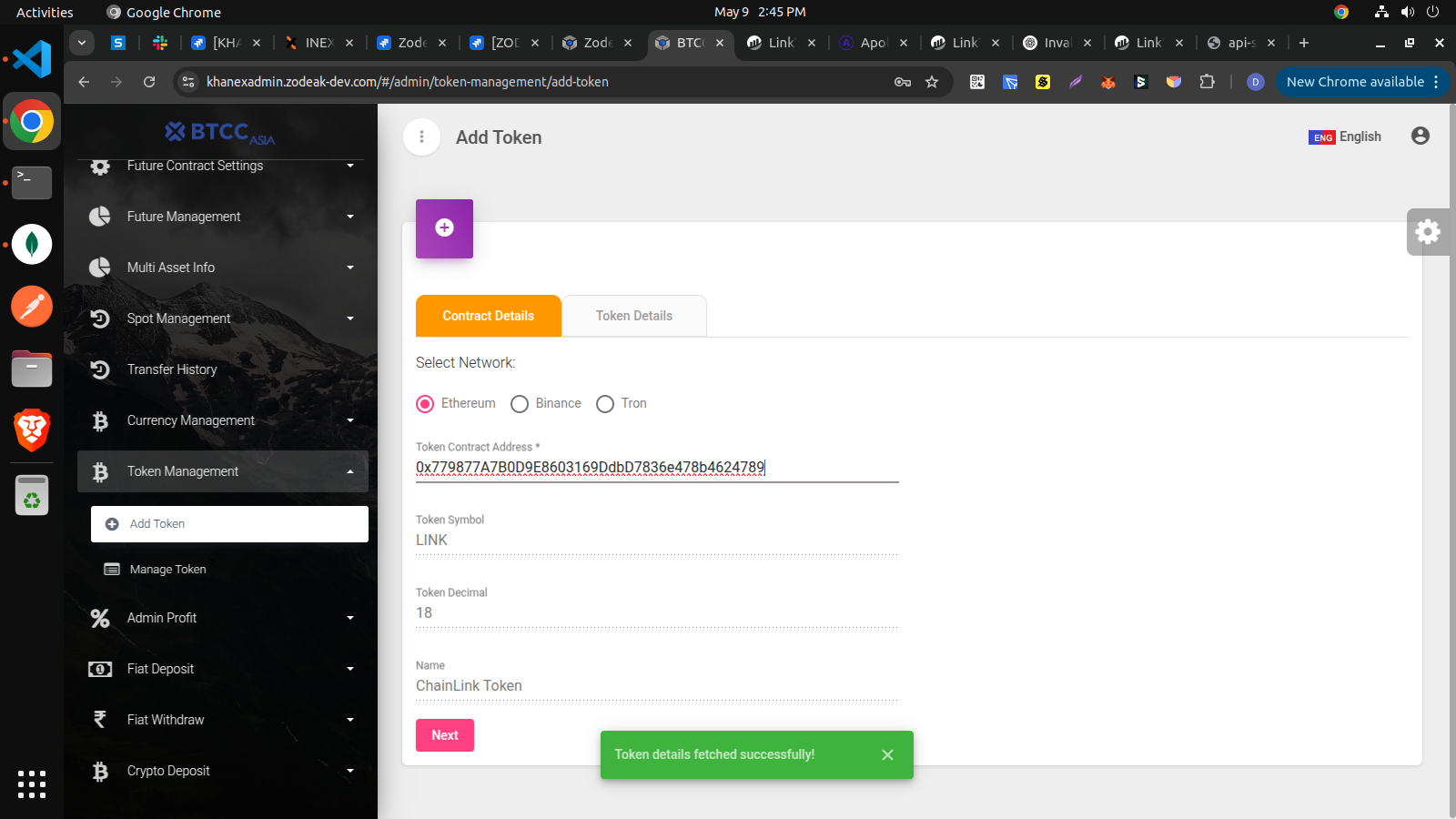Expand Future Management menu
1456x819 pixels.
(x=350, y=217)
